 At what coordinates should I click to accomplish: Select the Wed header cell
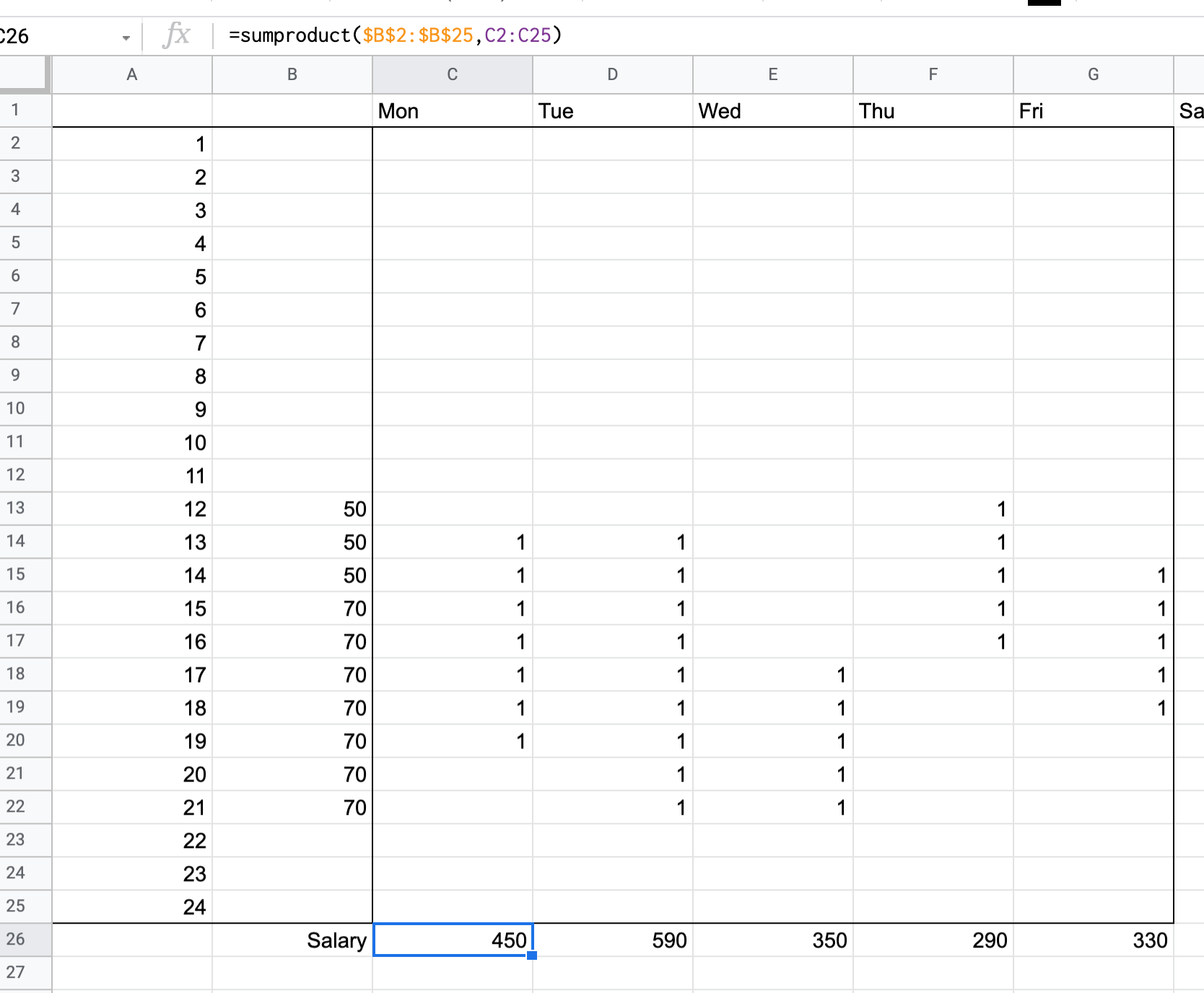click(773, 111)
